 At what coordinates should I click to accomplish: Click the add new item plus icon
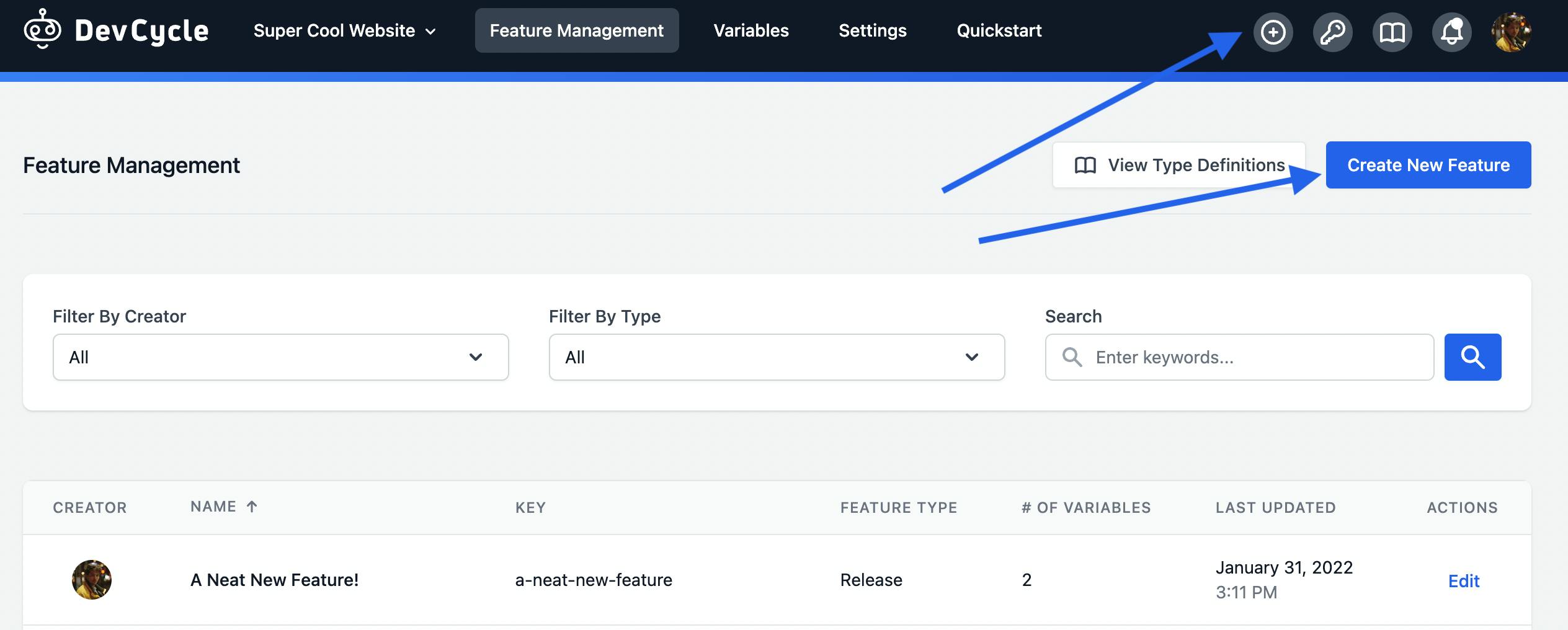[x=1273, y=32]
